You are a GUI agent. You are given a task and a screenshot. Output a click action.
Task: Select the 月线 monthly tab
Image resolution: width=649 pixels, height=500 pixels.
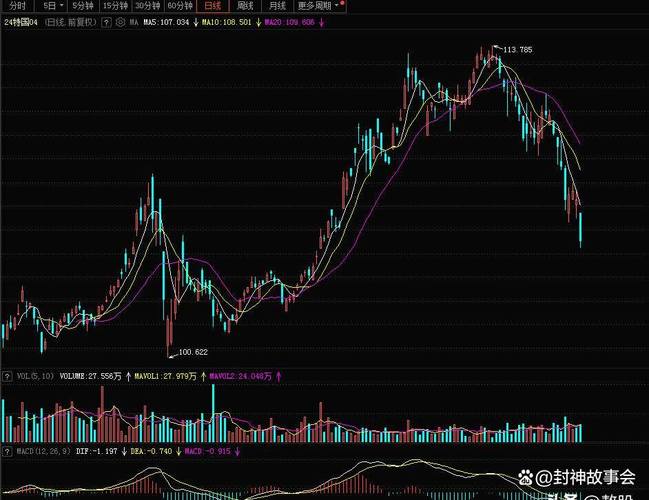(x=277, y=6)
